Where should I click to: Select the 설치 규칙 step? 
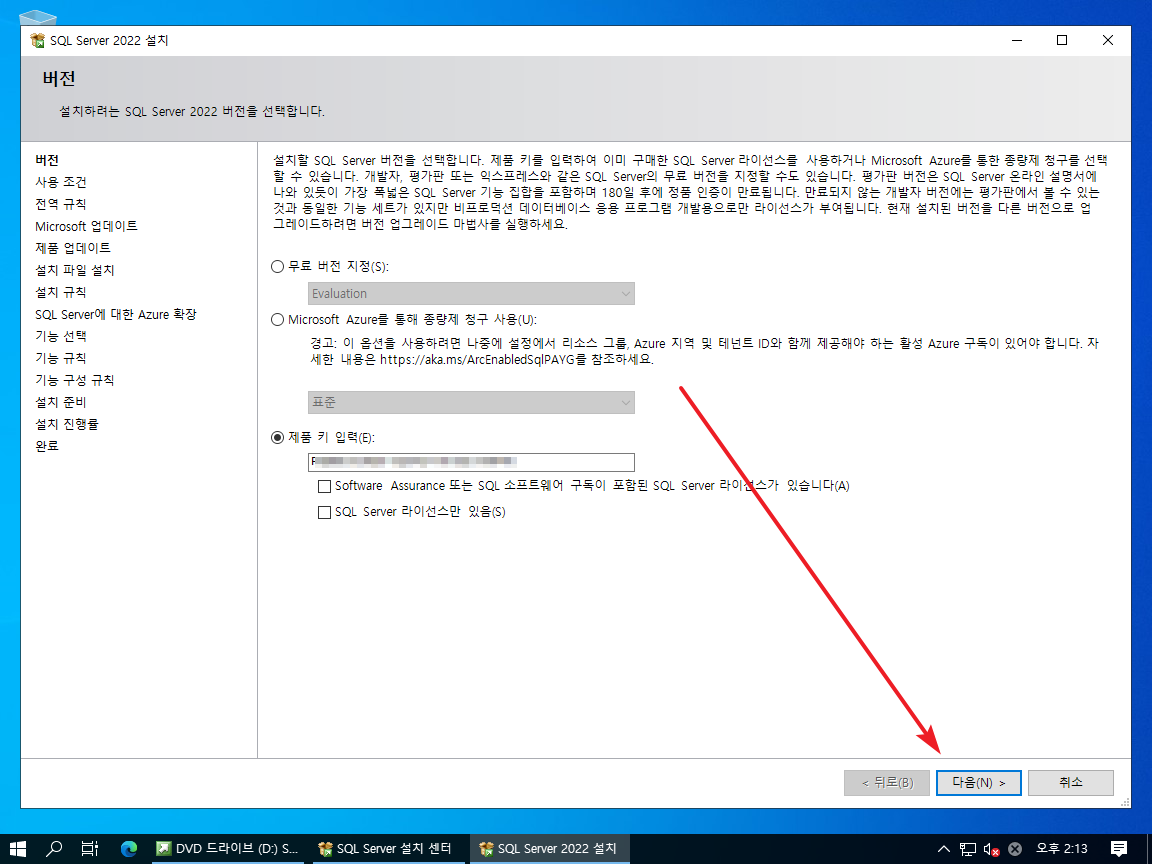[61, 292]
